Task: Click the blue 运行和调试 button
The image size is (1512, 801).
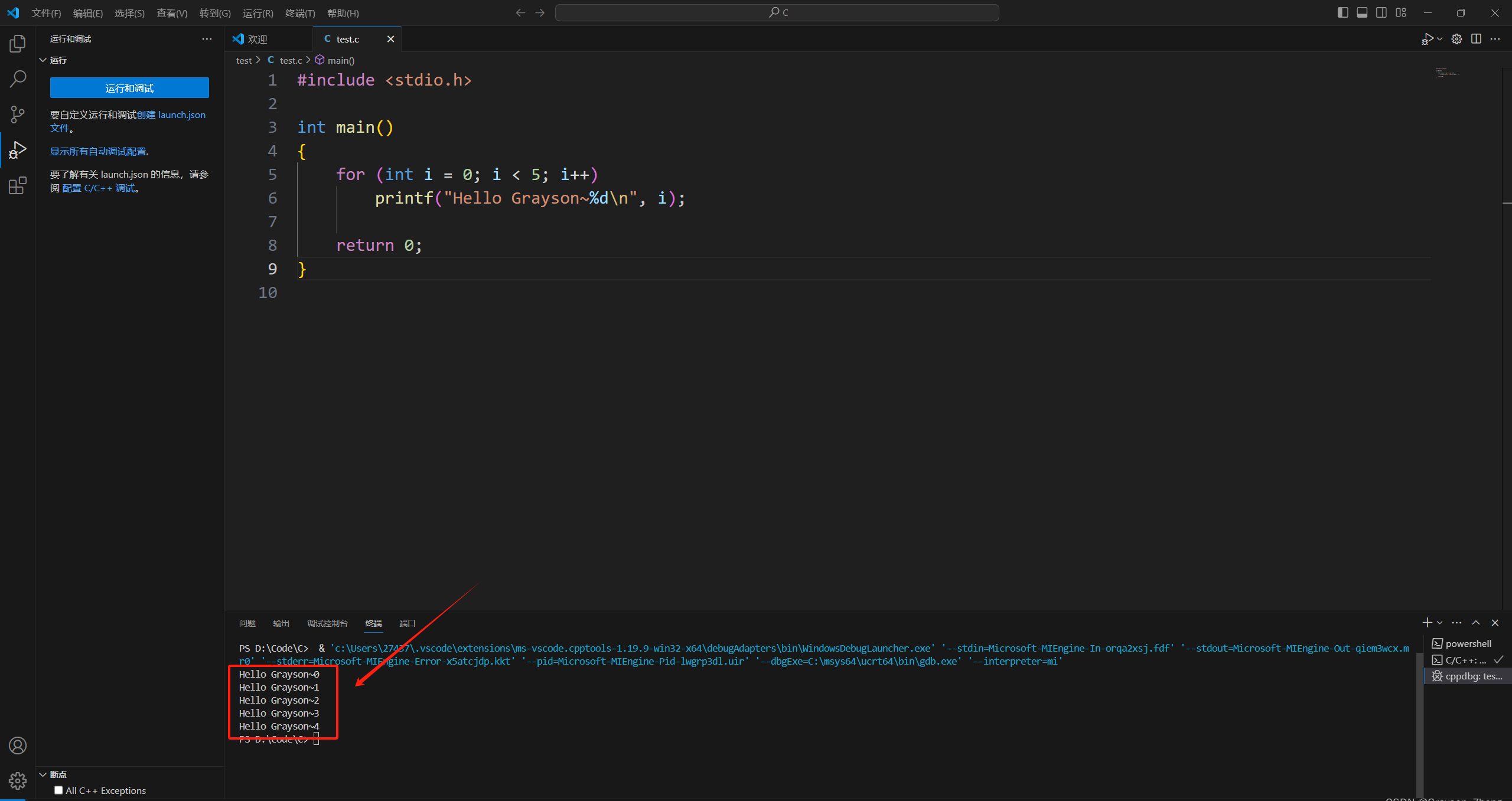Action: [x=129, y=88]
